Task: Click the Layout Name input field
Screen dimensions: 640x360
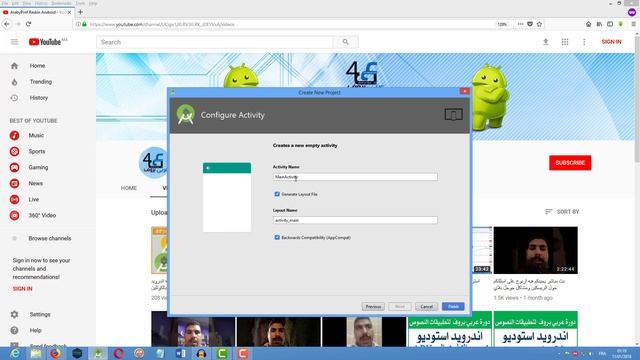Action: pos(355,220)
